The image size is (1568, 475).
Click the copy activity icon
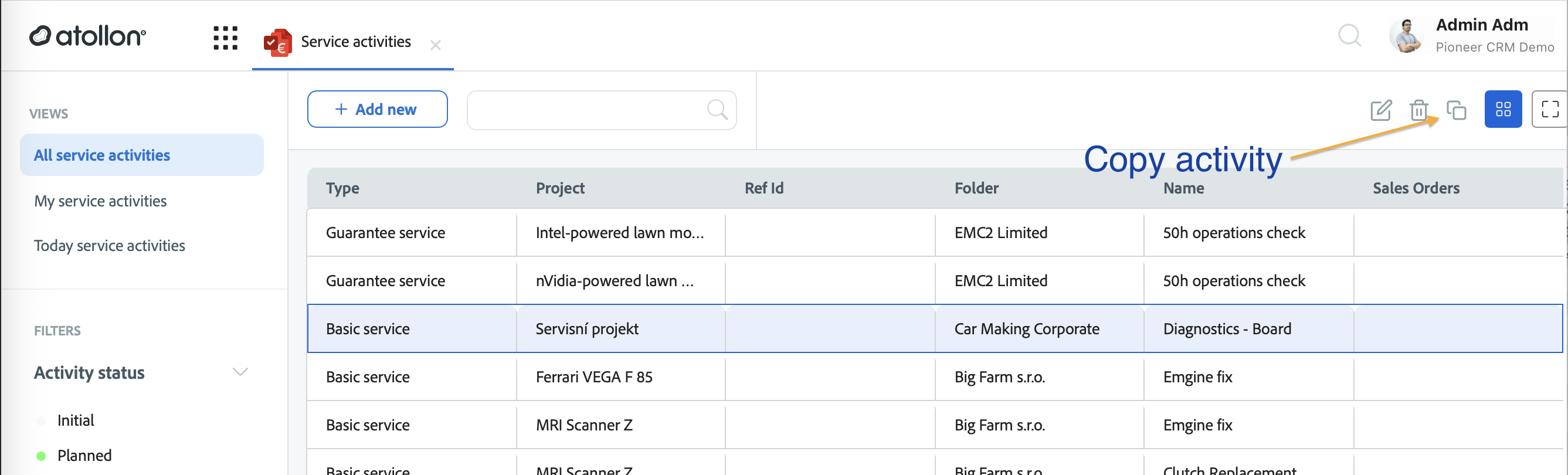click(1456, 110)
